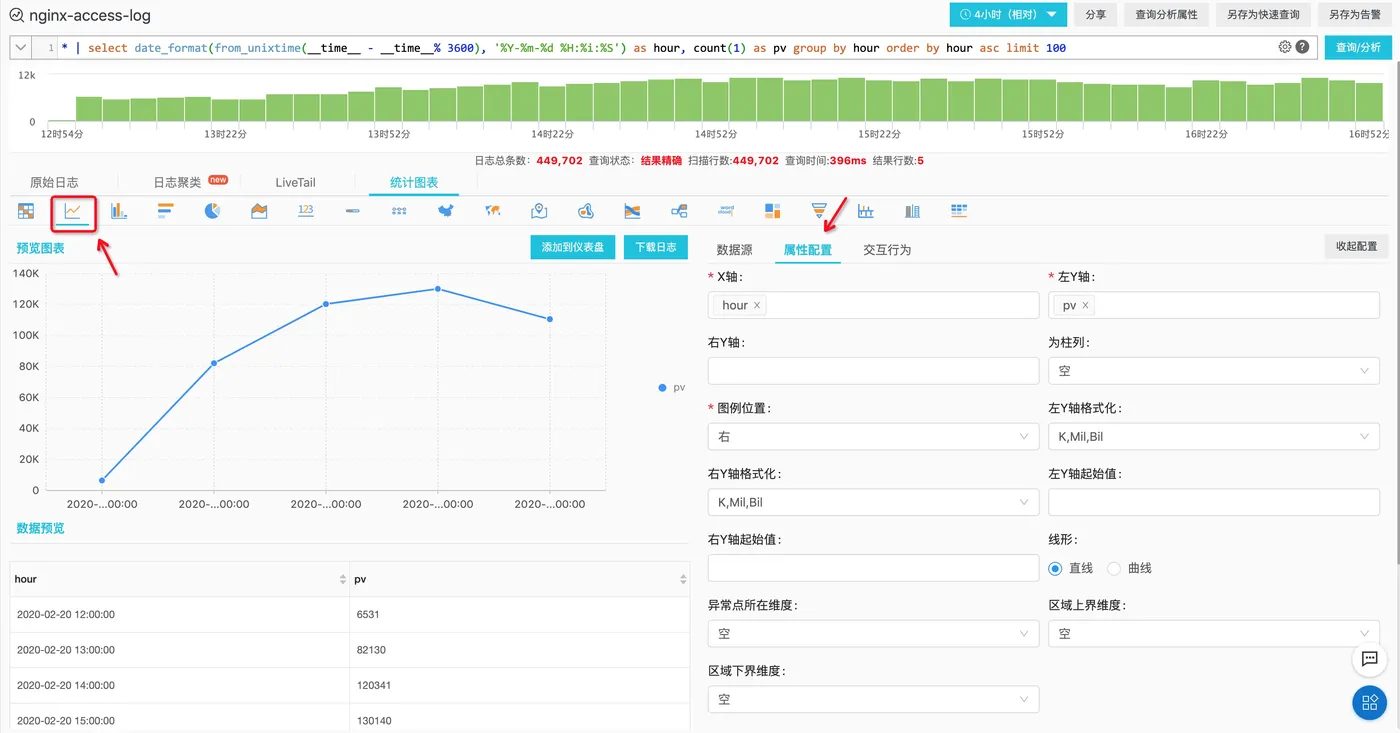Open the 右Y轴格式化 dropdown

pos(873,502)
